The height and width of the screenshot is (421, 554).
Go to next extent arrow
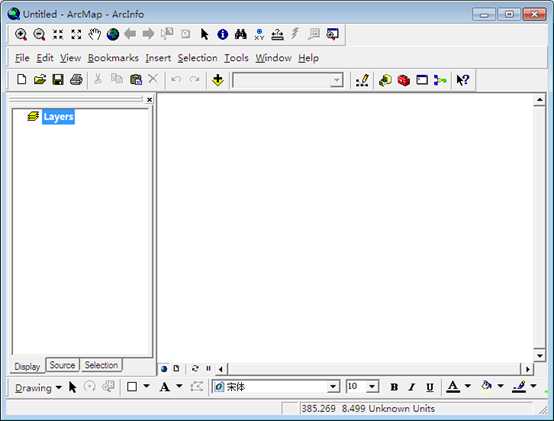(x=148, y=34)
